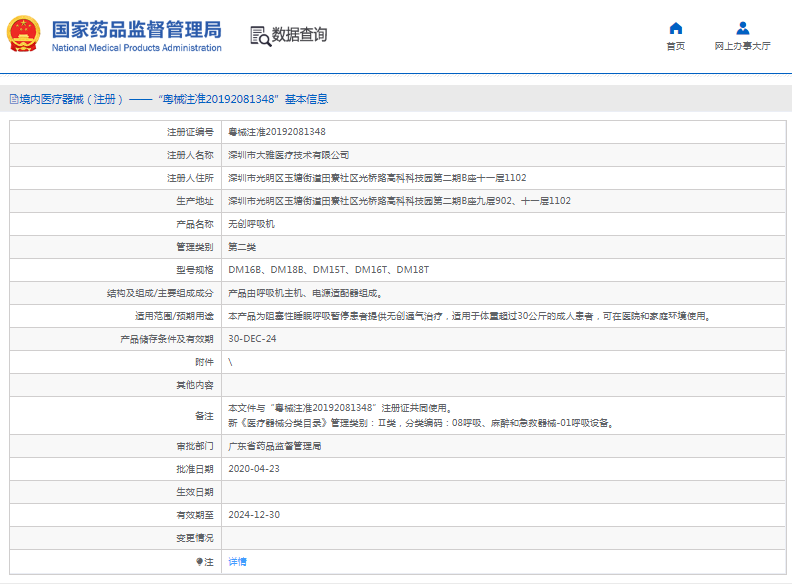
Task: Click approval department 广东省药品监督管理局
Action: (275, 446)
